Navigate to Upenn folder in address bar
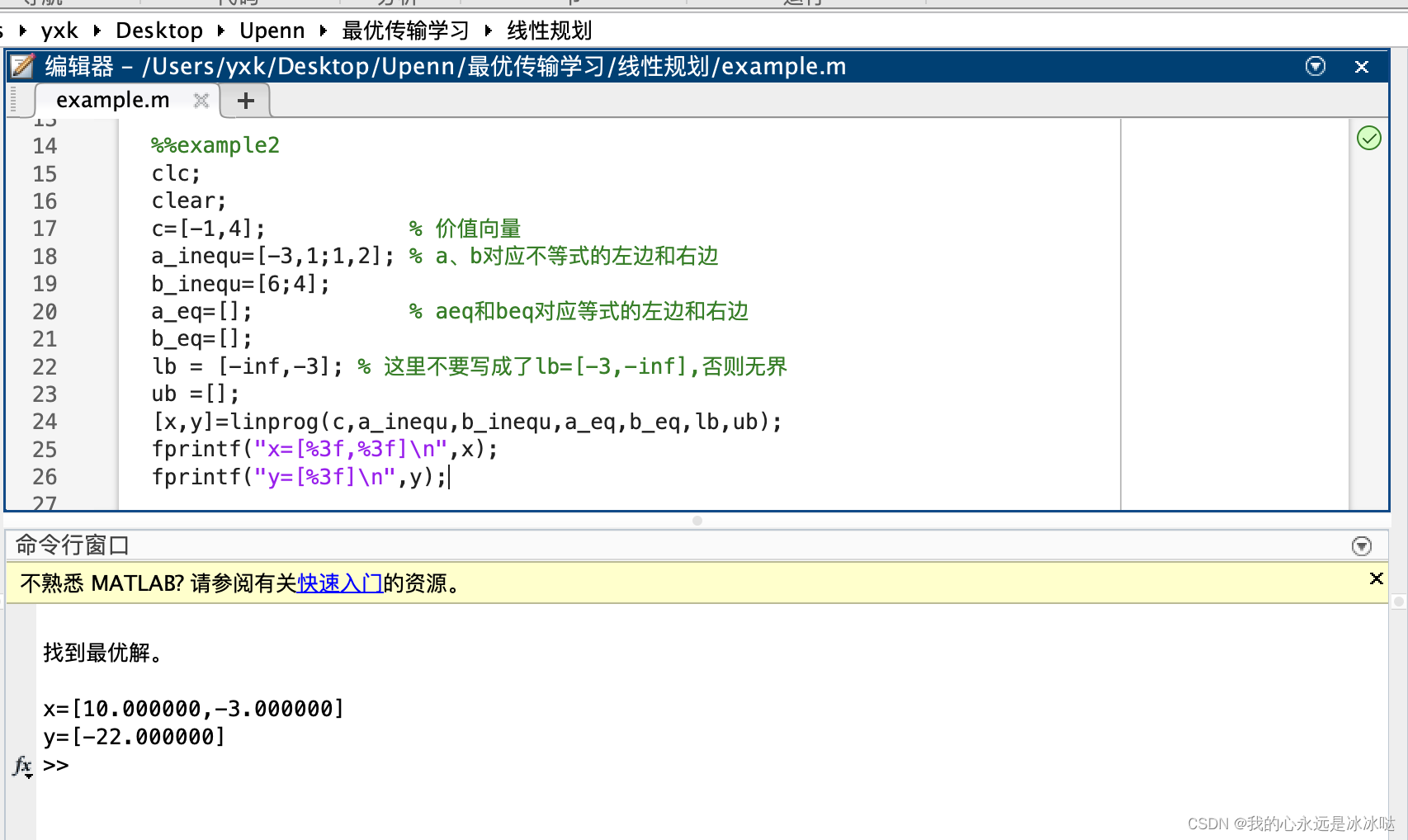This screenshot has width=1408, height=840. pyautogui.click(x=272, y=31)
